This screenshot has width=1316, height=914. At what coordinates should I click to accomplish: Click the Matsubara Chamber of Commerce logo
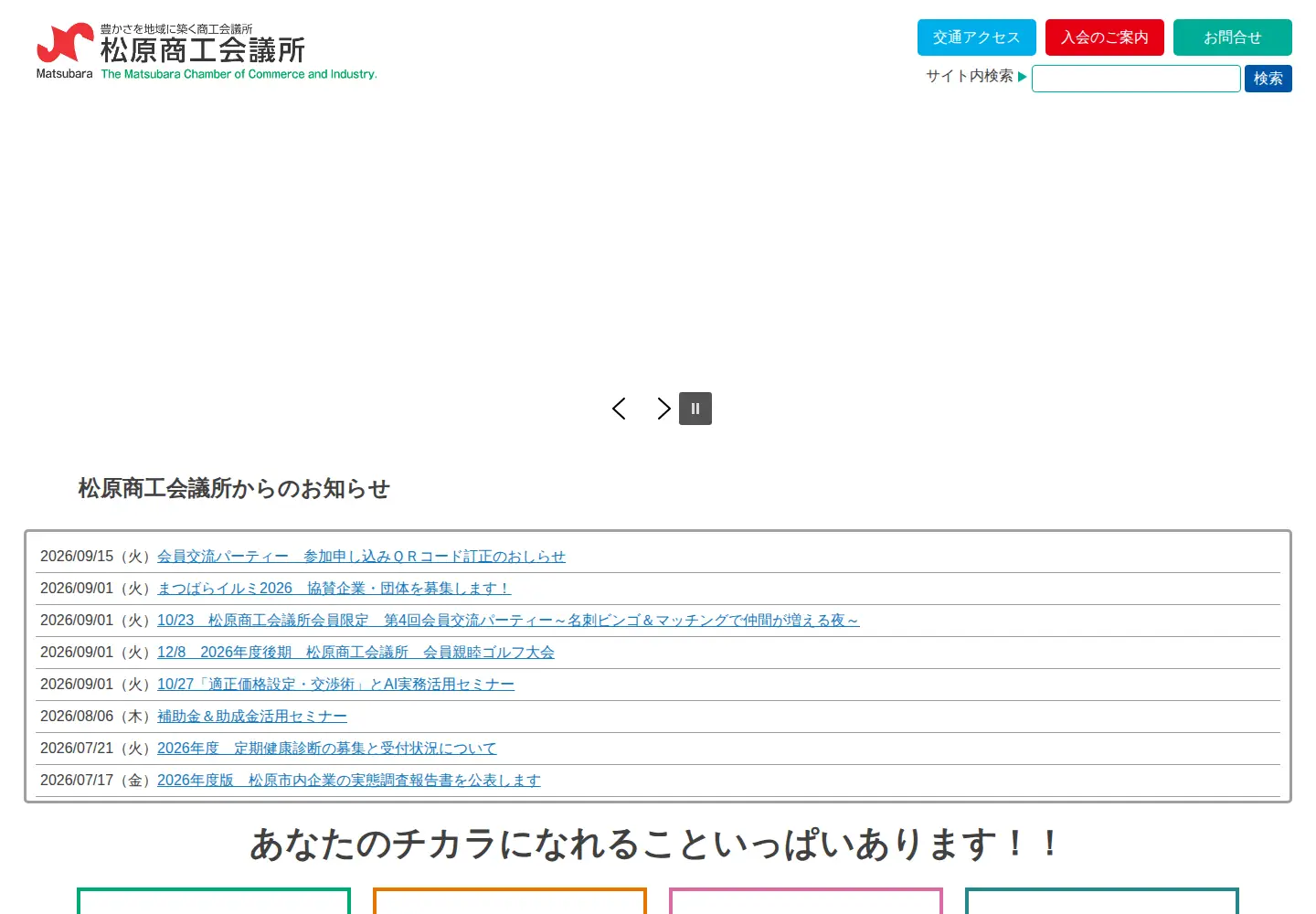point(207,51)
